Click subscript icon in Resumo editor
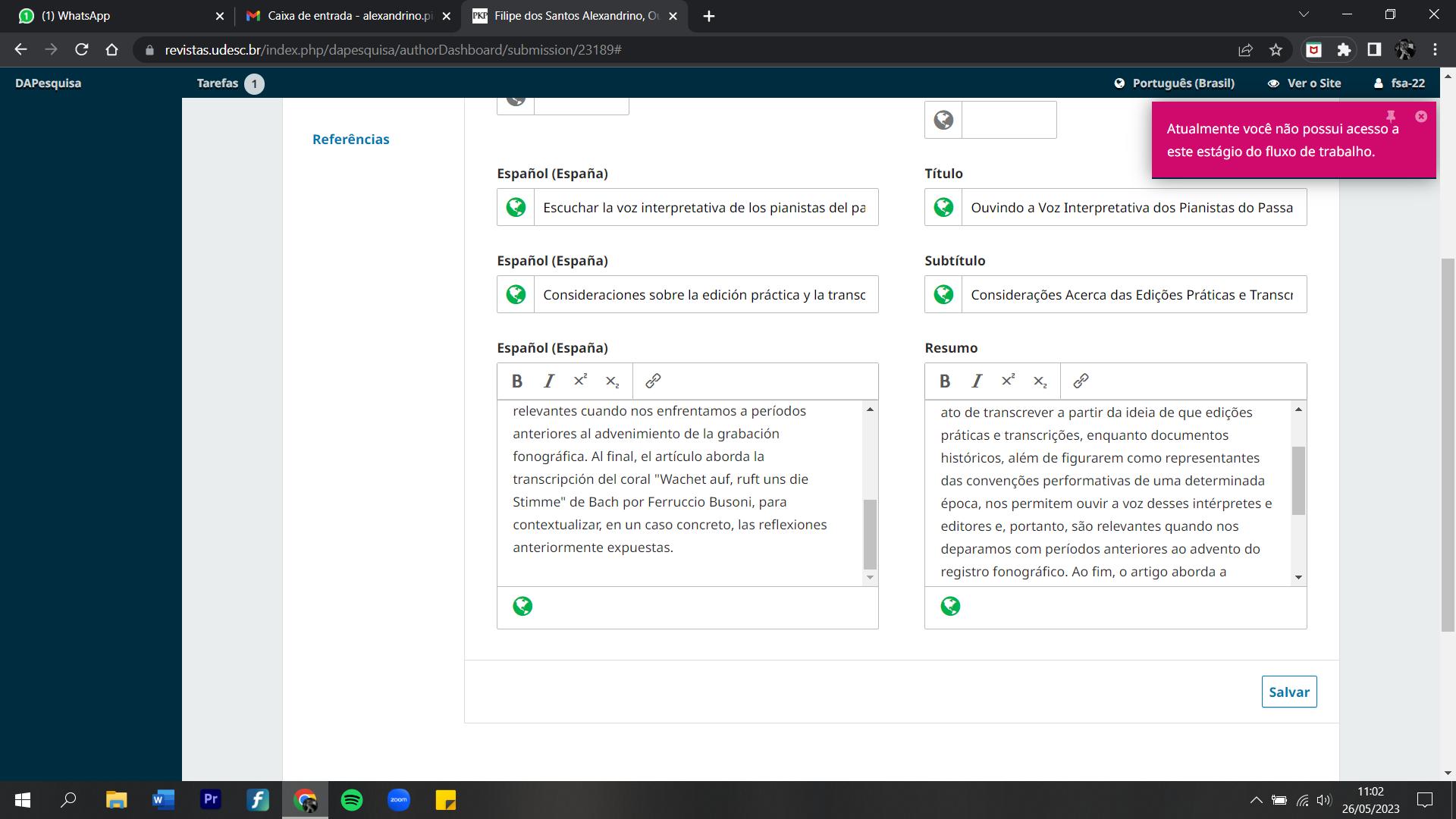 point(1040,381)
